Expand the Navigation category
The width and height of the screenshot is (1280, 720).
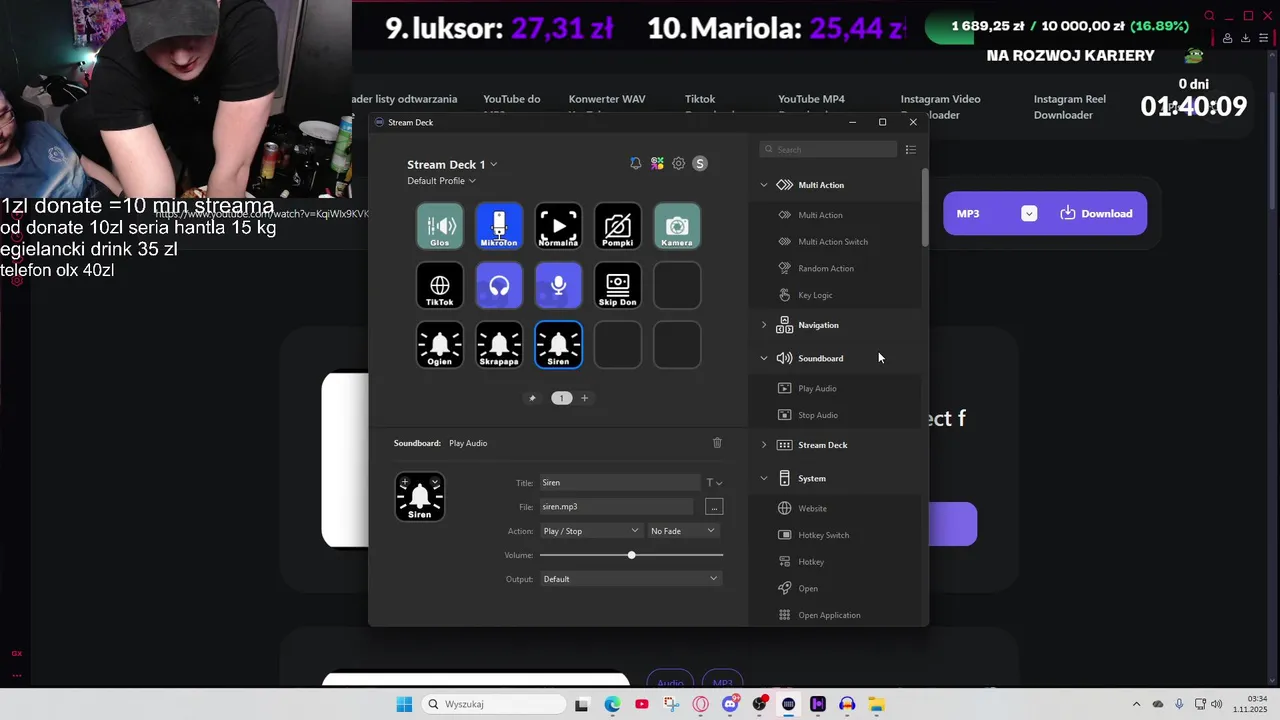point(764,325)
